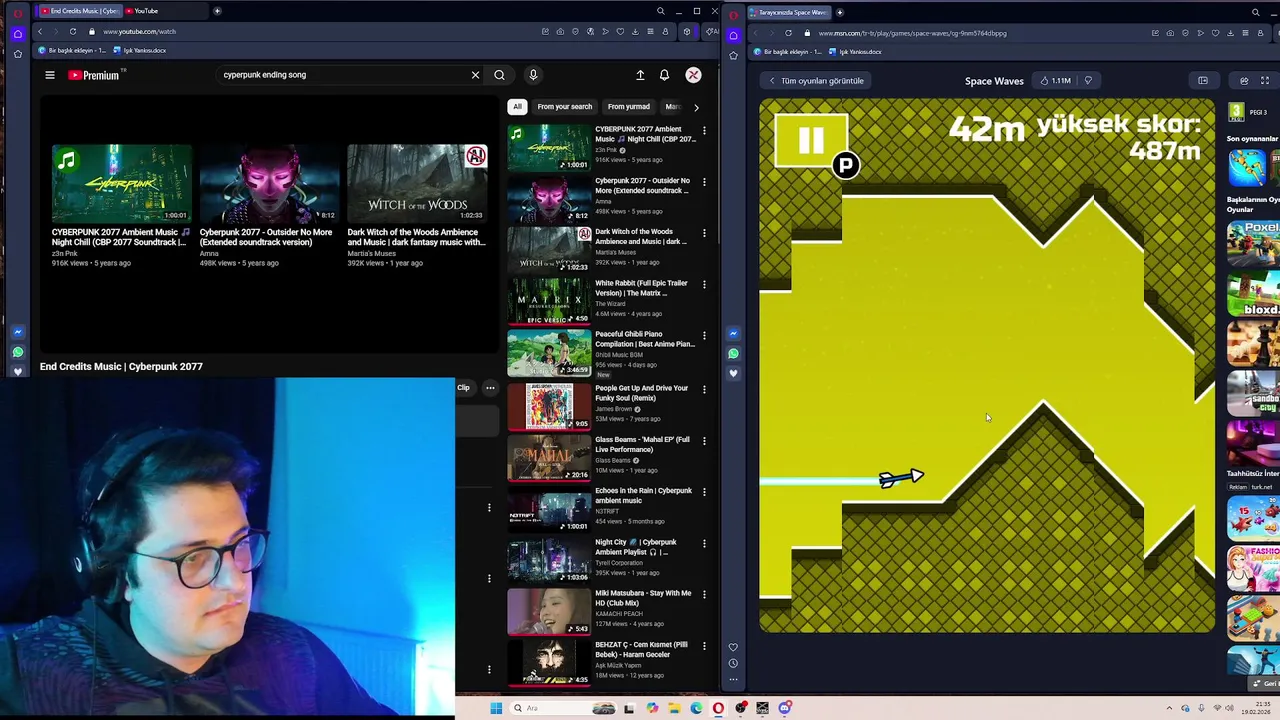Screen dimensions: 1280x720
Task: Select the 'From yurmad' chip
Action: point(629,106)
